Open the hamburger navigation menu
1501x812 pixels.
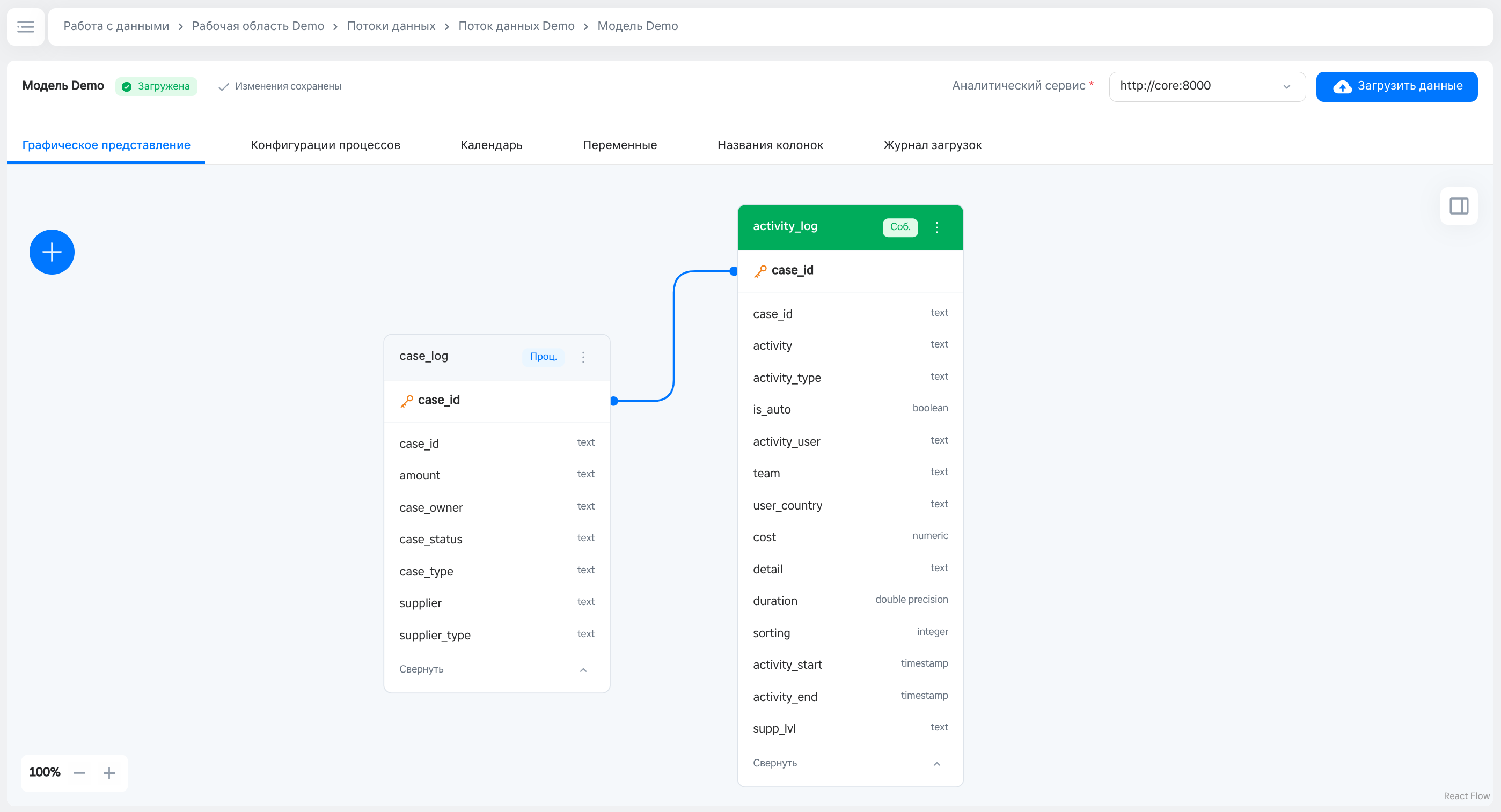pyautogui.click(x=26, y=26)
